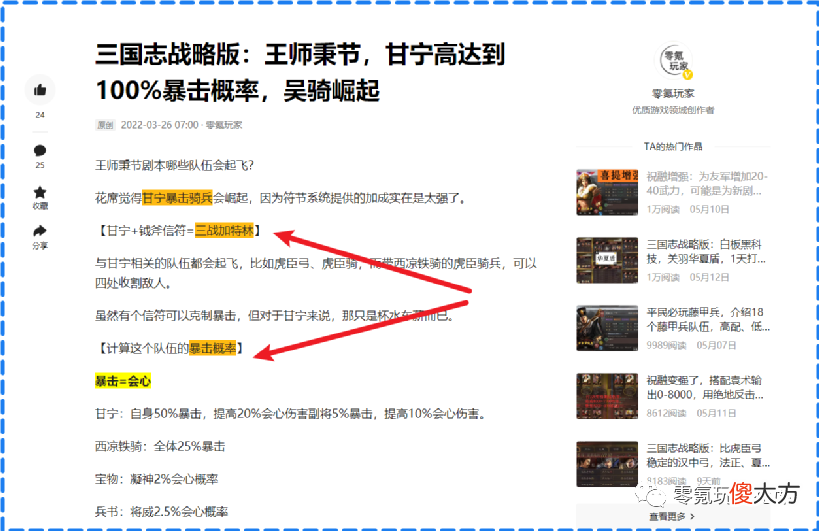Click the star favorite icon
This screenshot has width=819, height=531.
coord(40,192)
